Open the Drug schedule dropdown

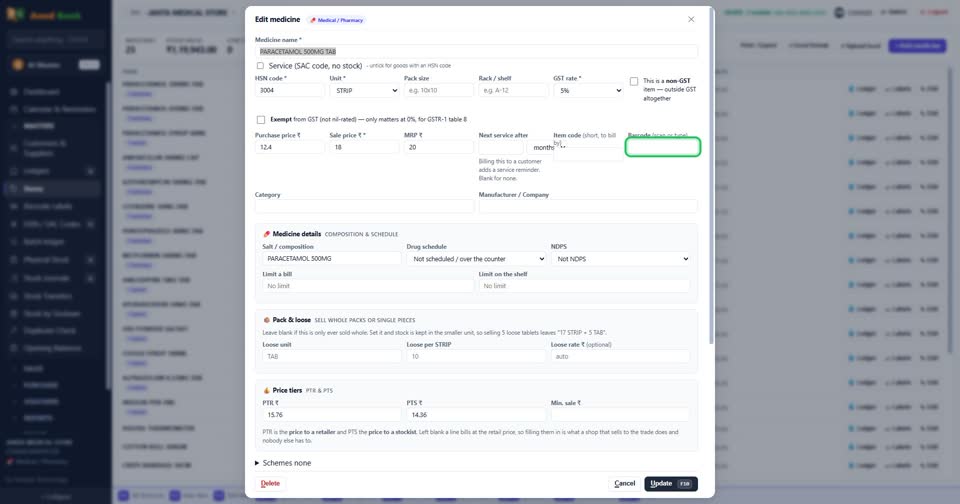476,259
